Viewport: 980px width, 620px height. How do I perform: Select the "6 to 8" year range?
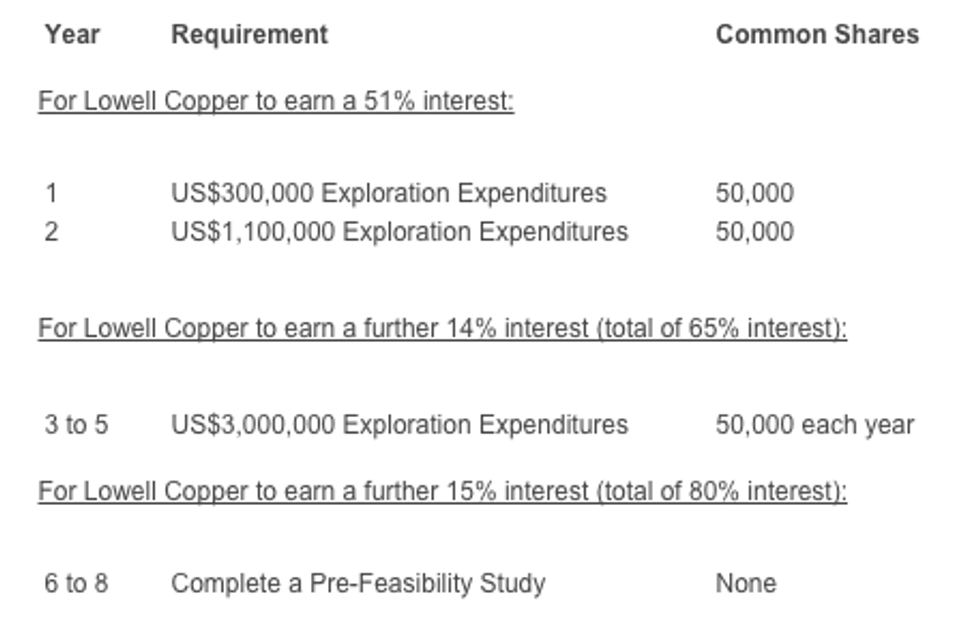click(x=76, y=583)
